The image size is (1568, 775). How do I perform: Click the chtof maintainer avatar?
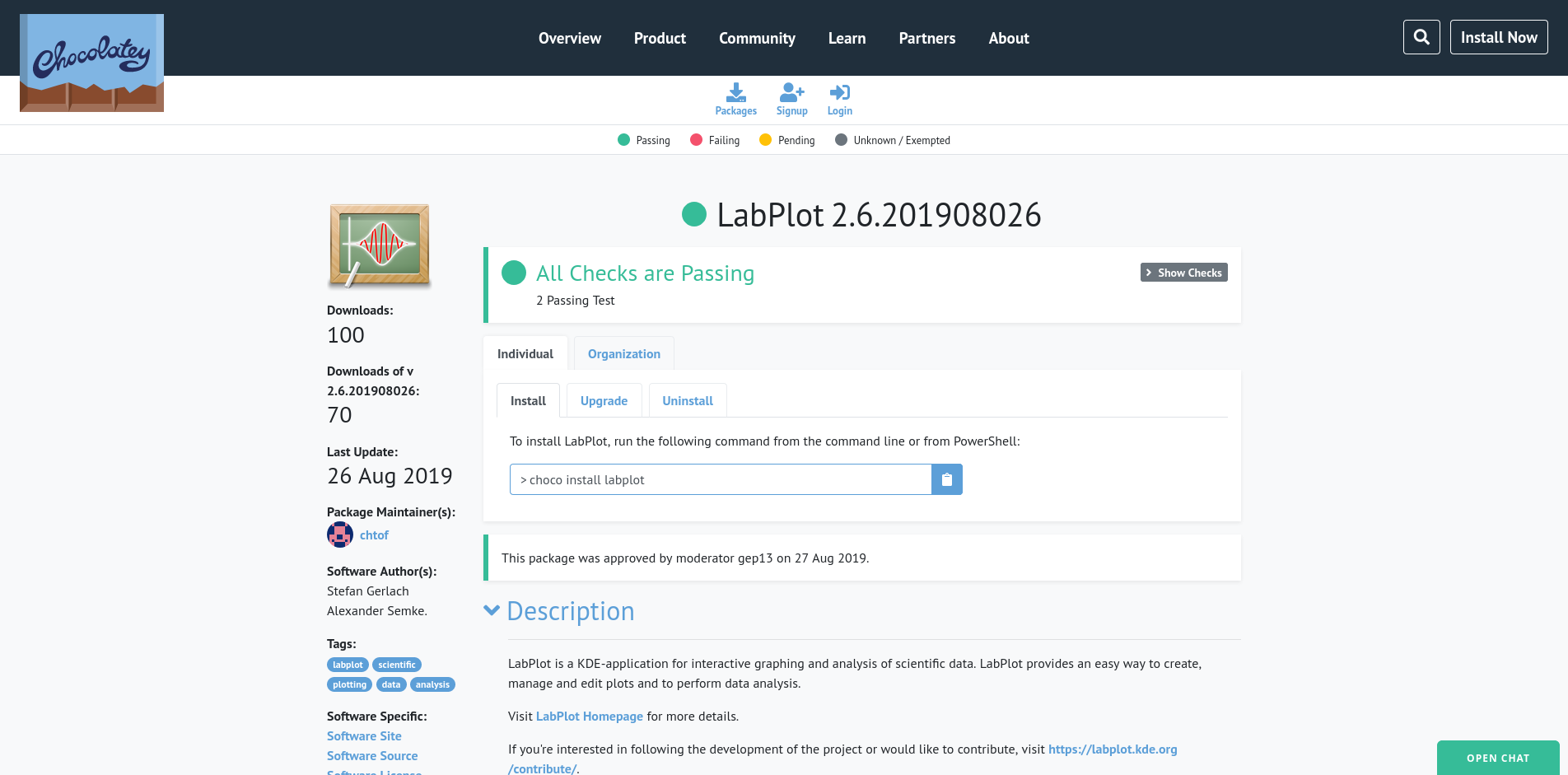coord(339,535)
